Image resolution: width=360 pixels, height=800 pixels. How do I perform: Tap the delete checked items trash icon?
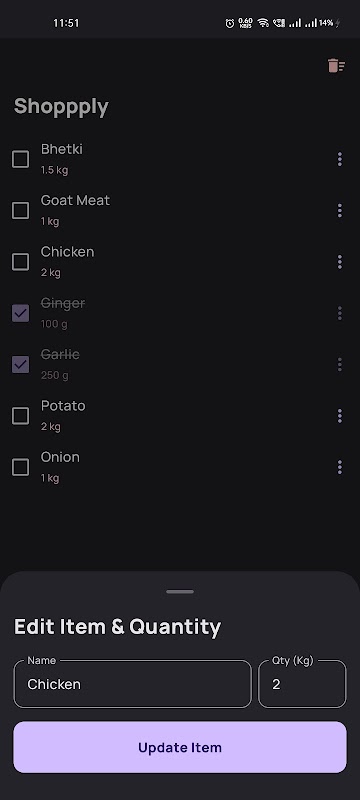pyautogui.click(x=336, y=66)
